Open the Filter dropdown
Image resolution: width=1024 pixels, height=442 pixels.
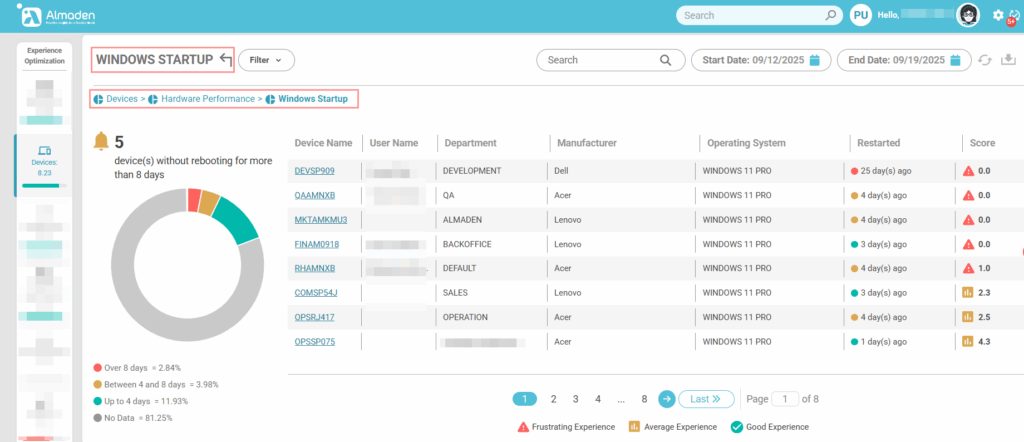266,60
